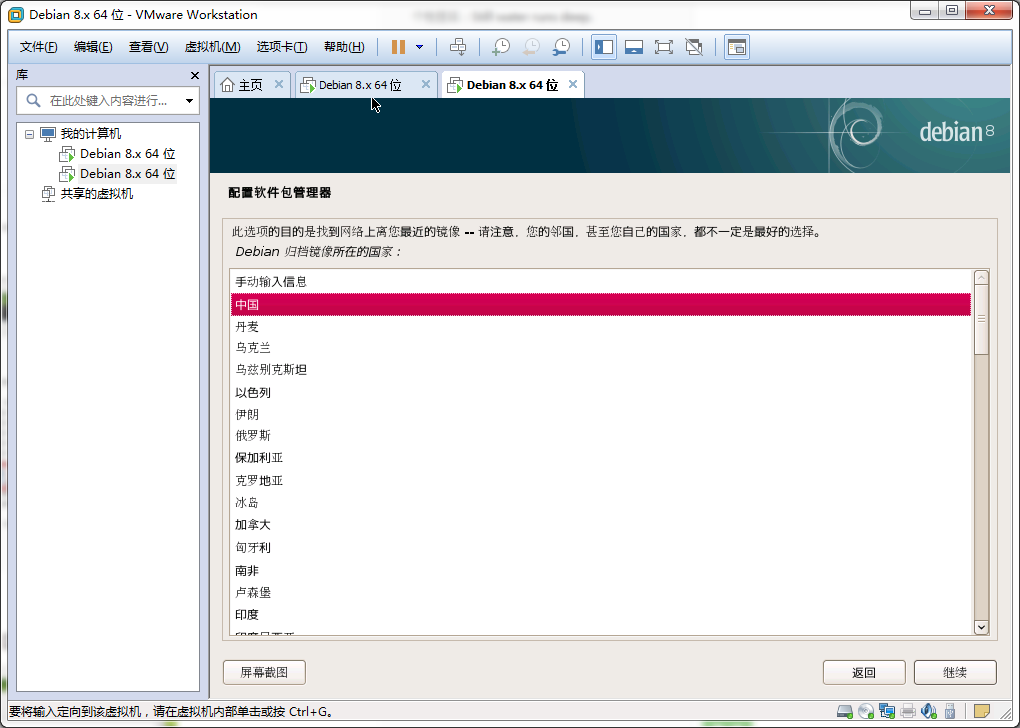Open the 文件(F) menu

[38, 47]
